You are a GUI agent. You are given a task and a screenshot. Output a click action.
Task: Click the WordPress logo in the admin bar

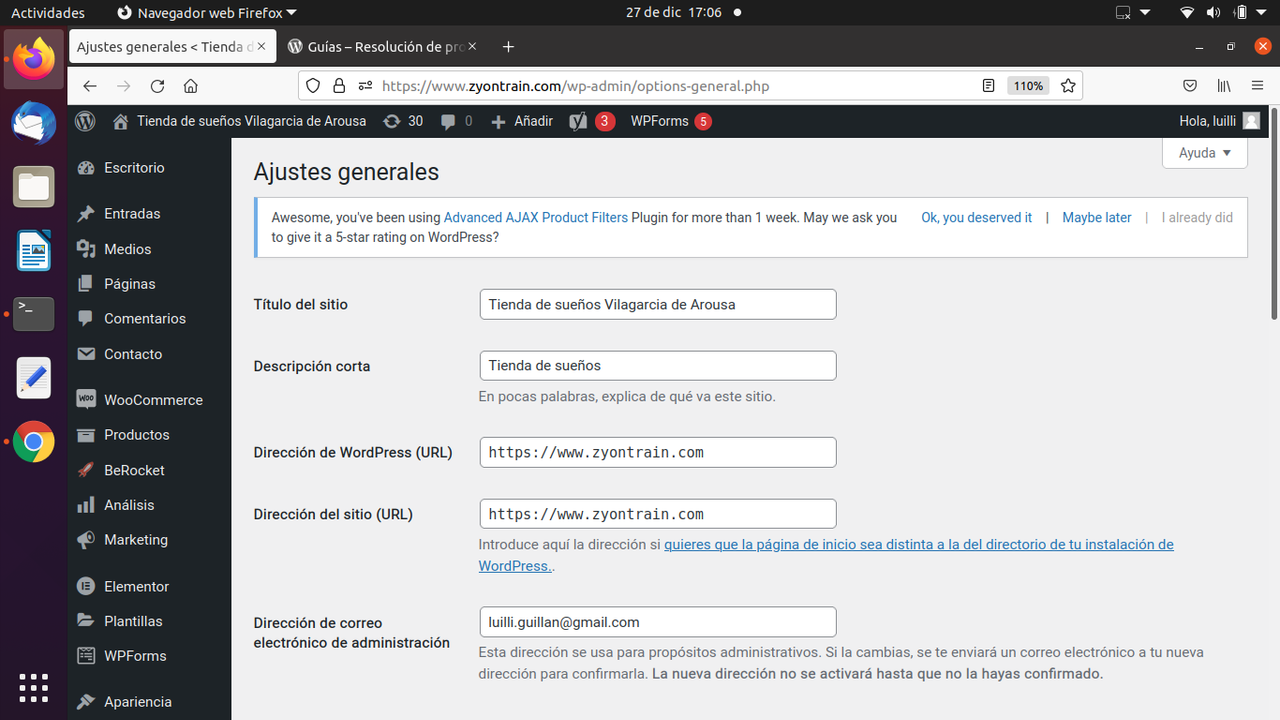click(84, 121)
